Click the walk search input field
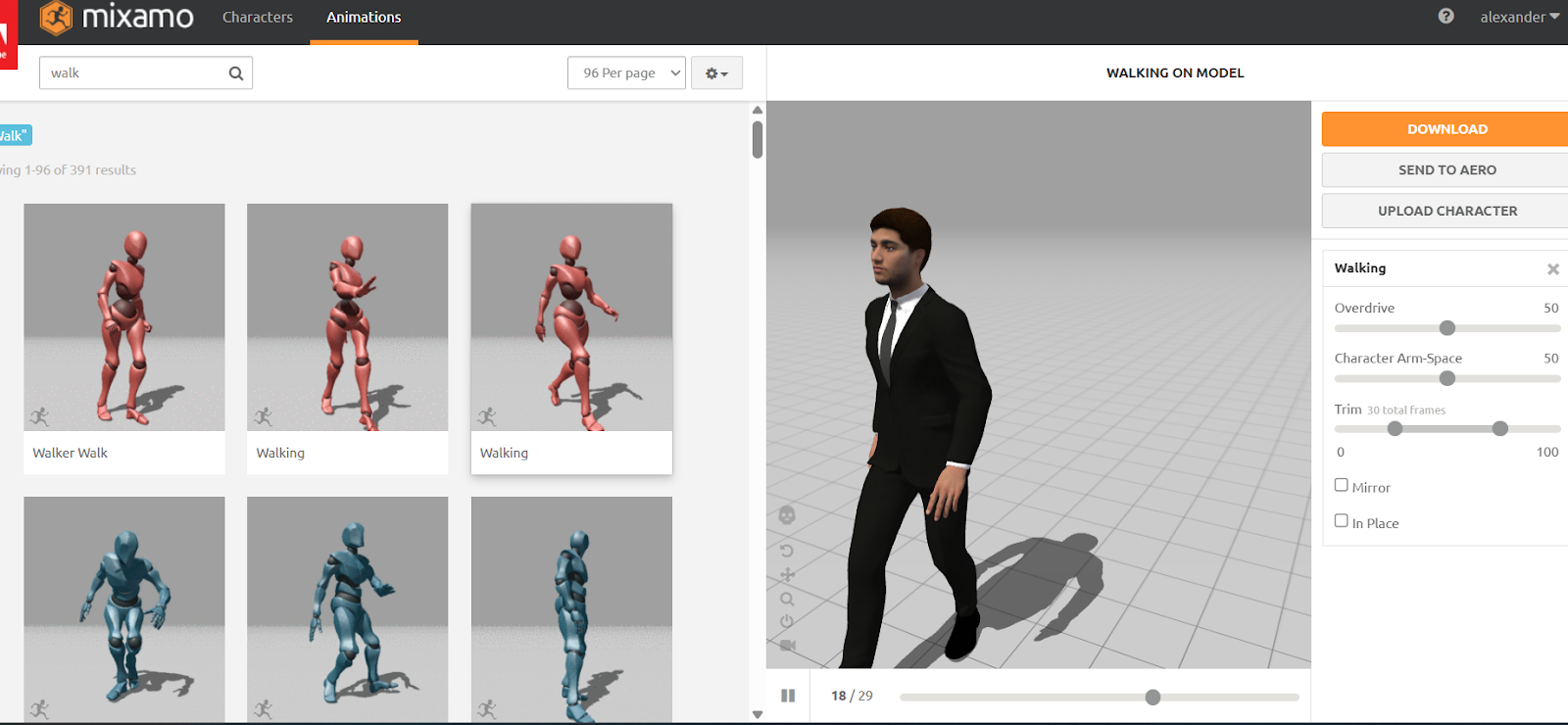Viewport: 1568px width, 725px height. (146, 72)
